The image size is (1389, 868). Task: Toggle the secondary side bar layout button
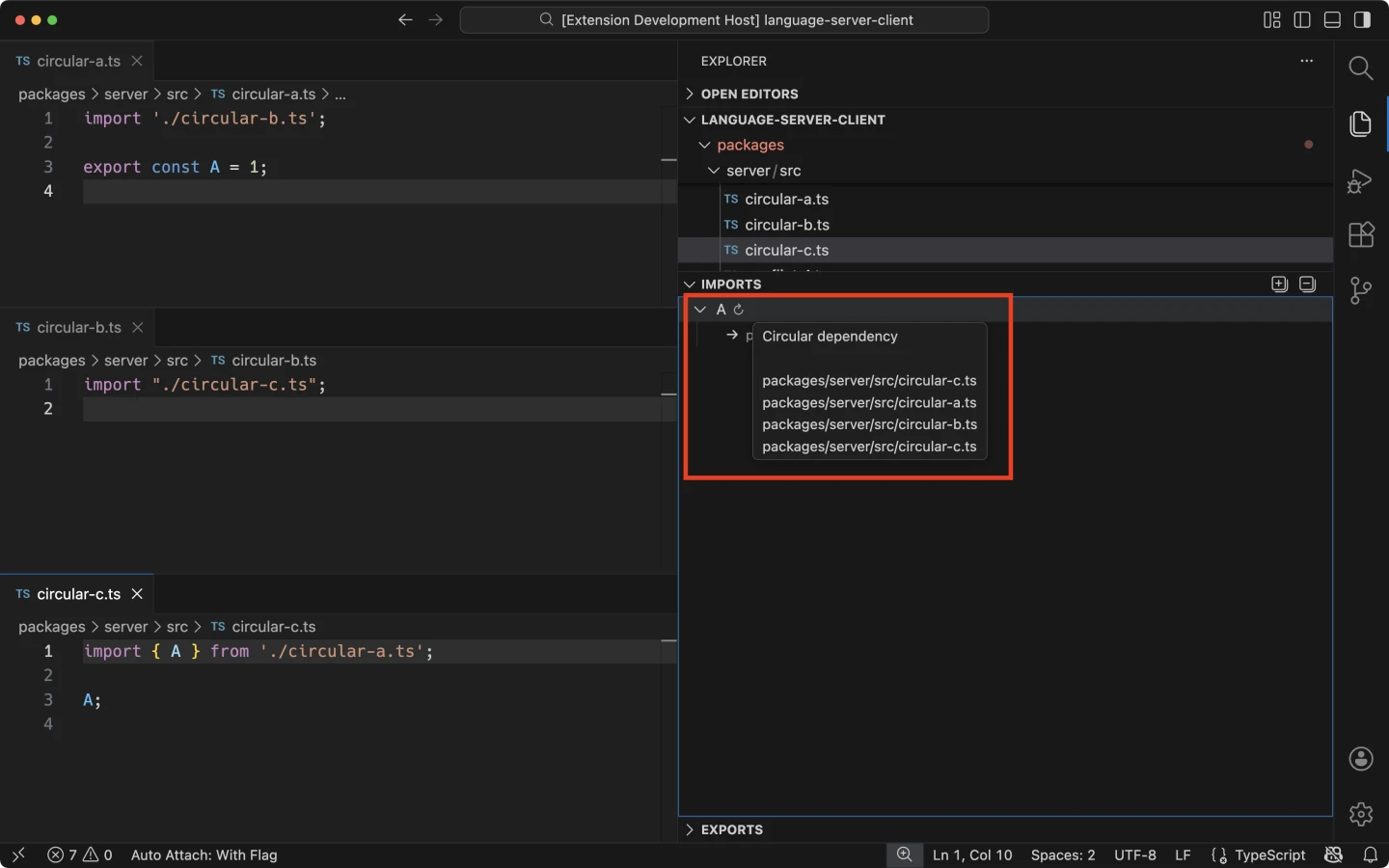point(1362,20)
